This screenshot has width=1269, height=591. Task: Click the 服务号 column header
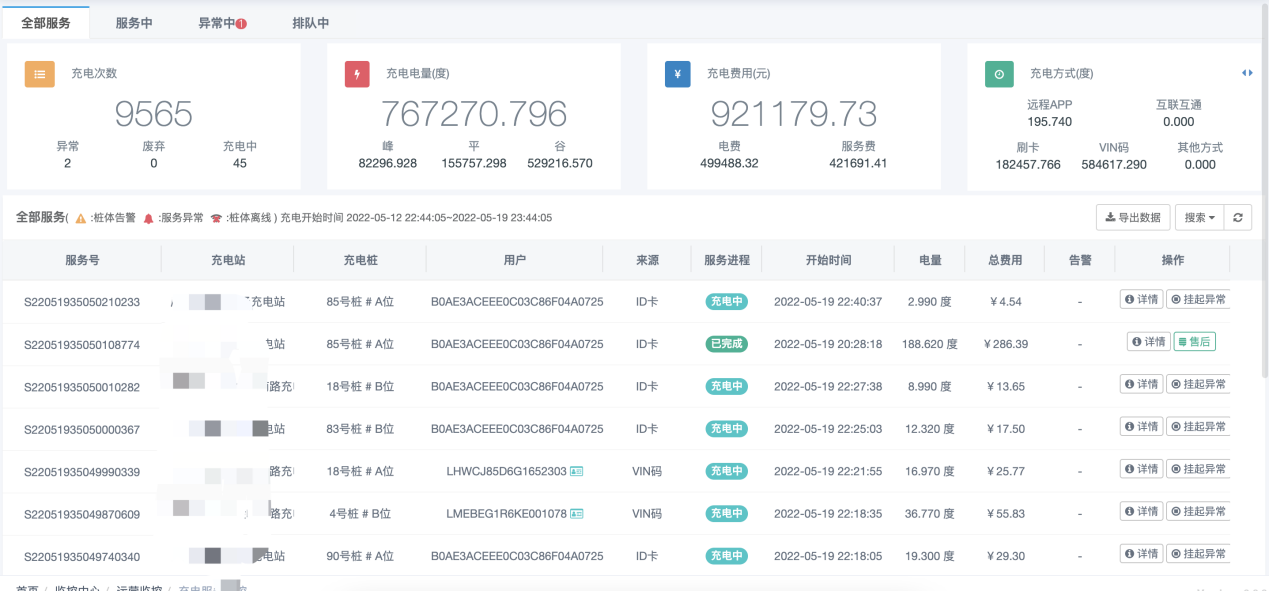82,260
